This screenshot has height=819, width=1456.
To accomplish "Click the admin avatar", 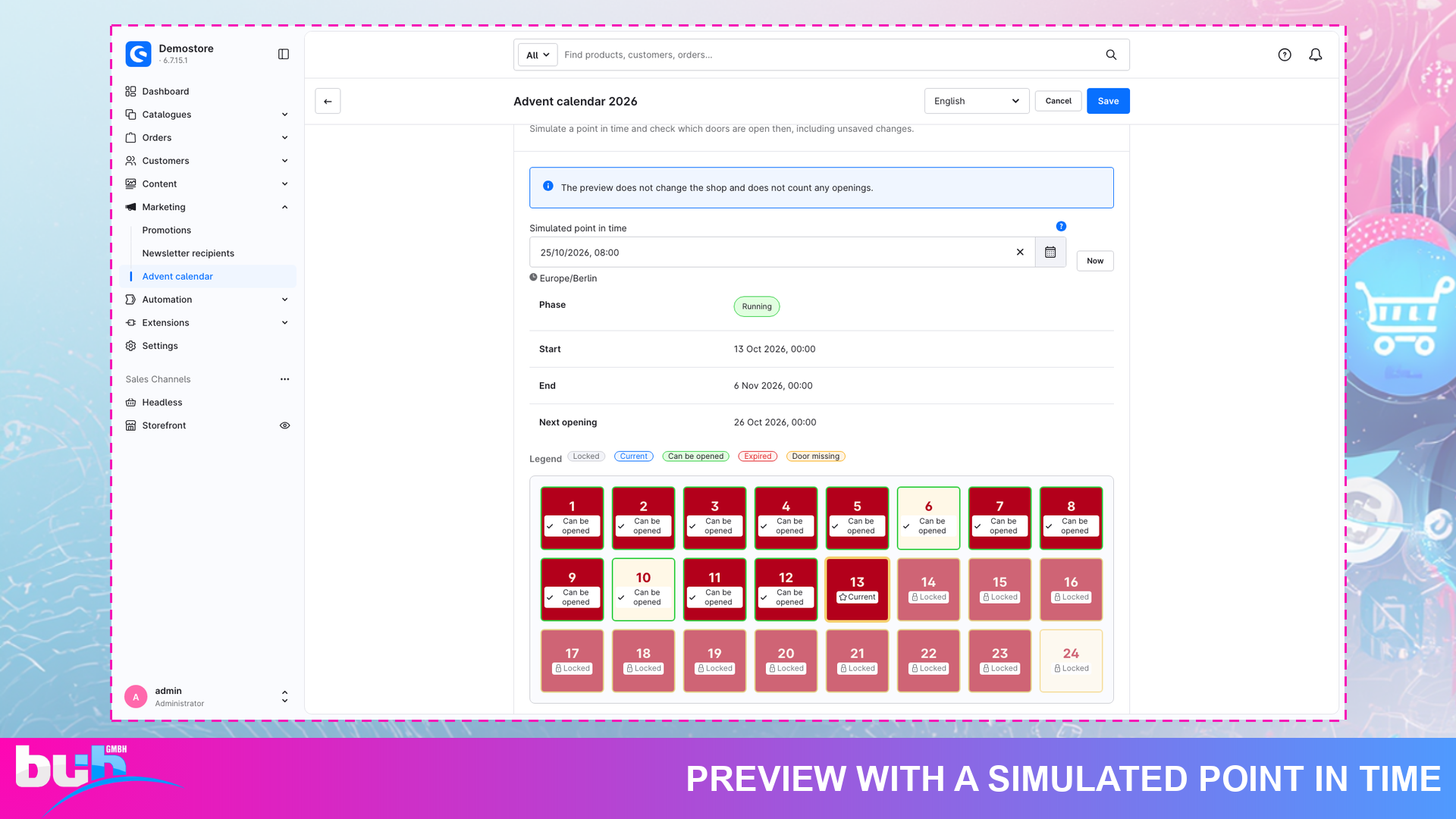I will [136, 697].
